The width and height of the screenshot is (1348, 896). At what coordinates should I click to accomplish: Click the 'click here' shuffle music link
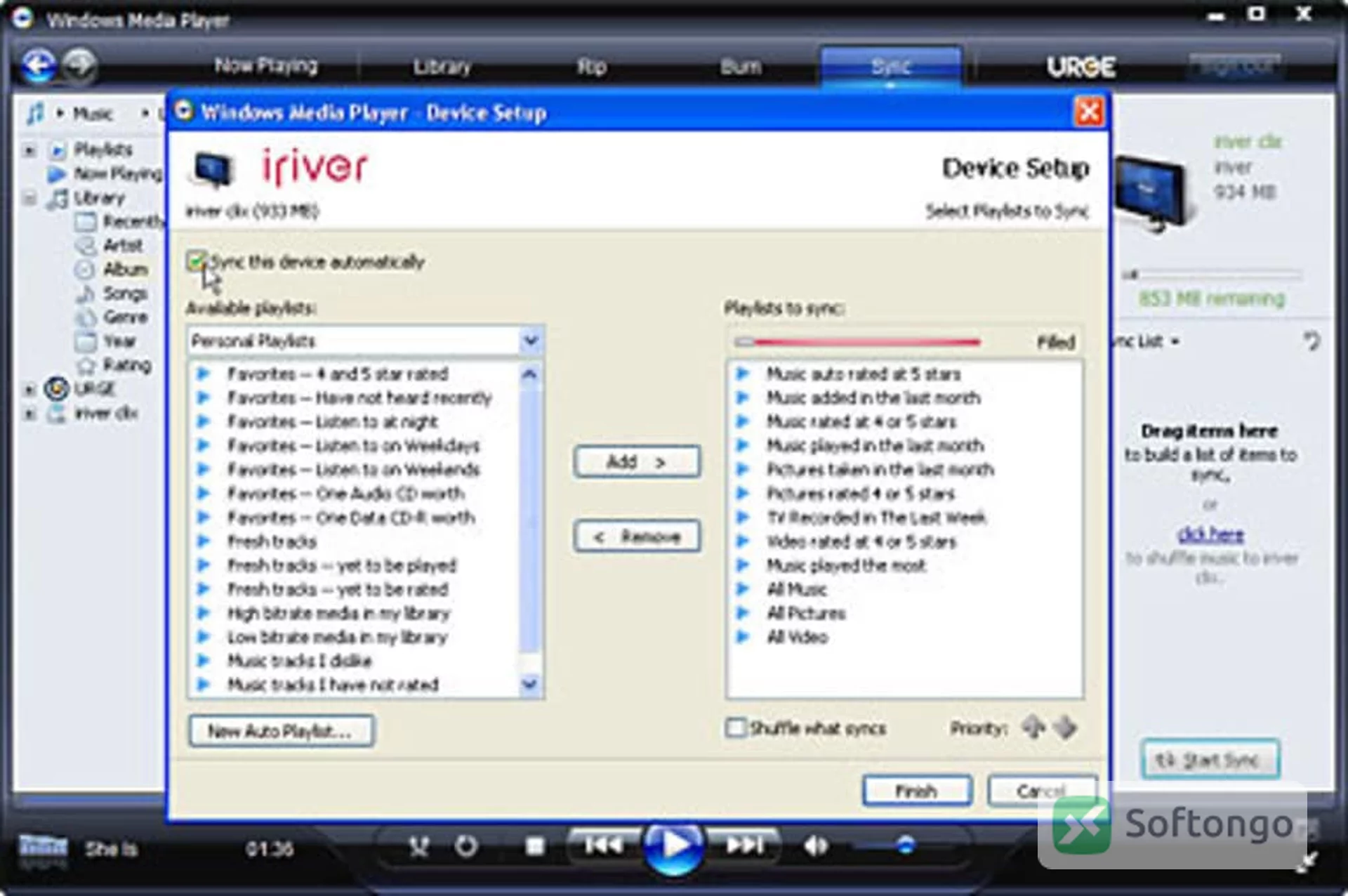(1210, 535)
